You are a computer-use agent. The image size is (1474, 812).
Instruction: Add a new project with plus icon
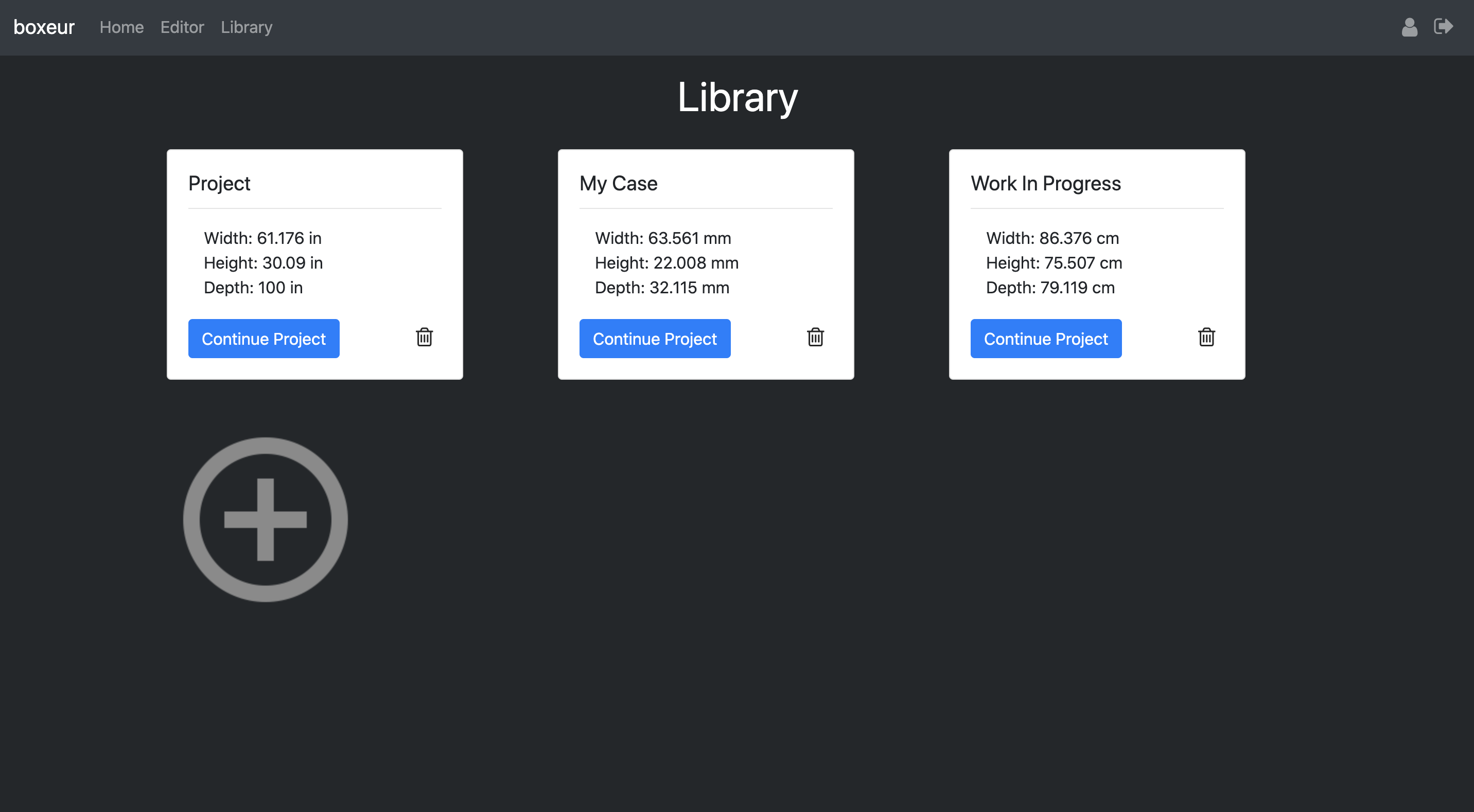coord(265,520)
